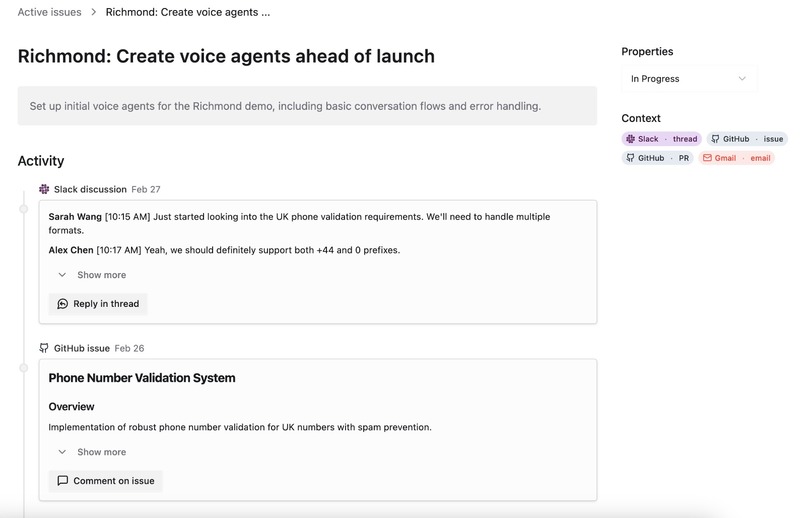This screenshot has height=518, width=806.
Task: Click the issue description box
Action: point(307,106)
